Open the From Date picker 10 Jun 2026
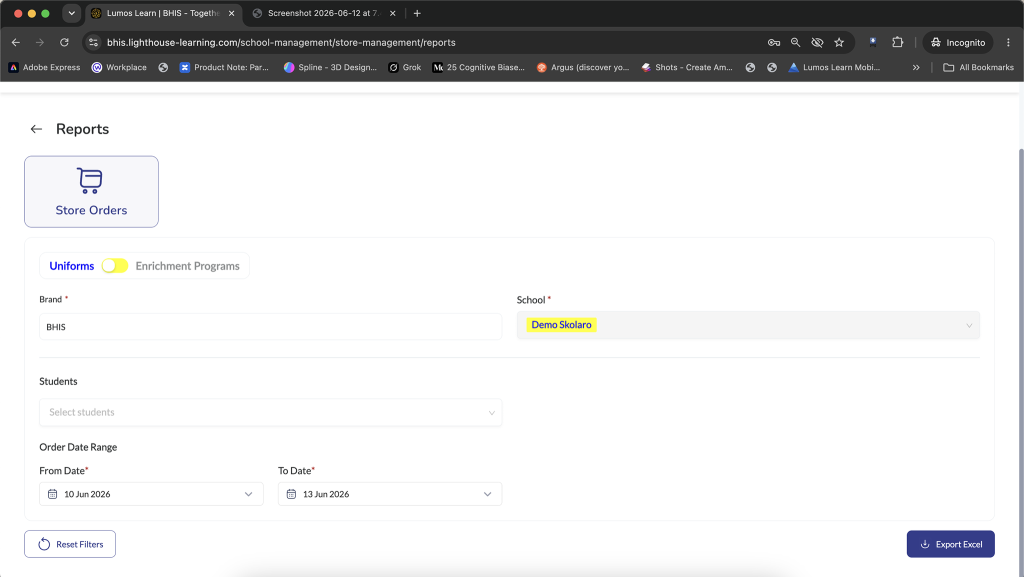The image size is (1024, 577). 152,494
